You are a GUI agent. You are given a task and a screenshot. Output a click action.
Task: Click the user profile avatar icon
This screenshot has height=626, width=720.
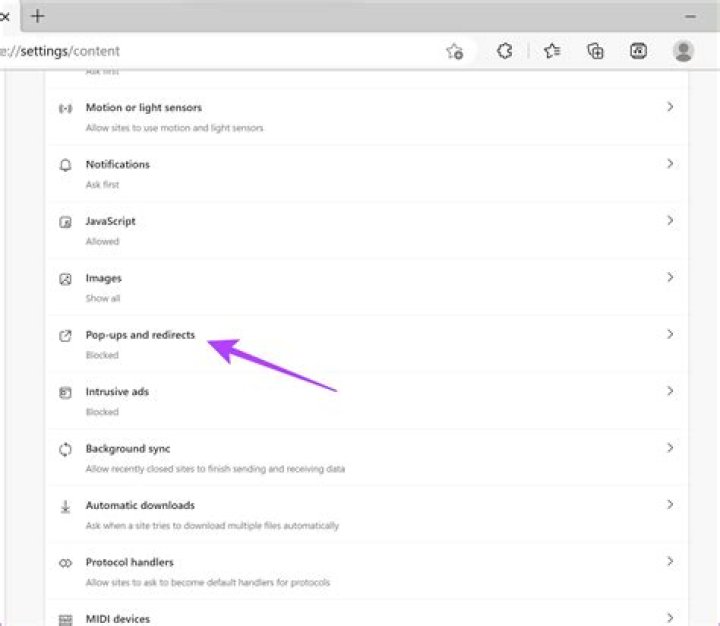pyautogui.click(x=684, y=51)
